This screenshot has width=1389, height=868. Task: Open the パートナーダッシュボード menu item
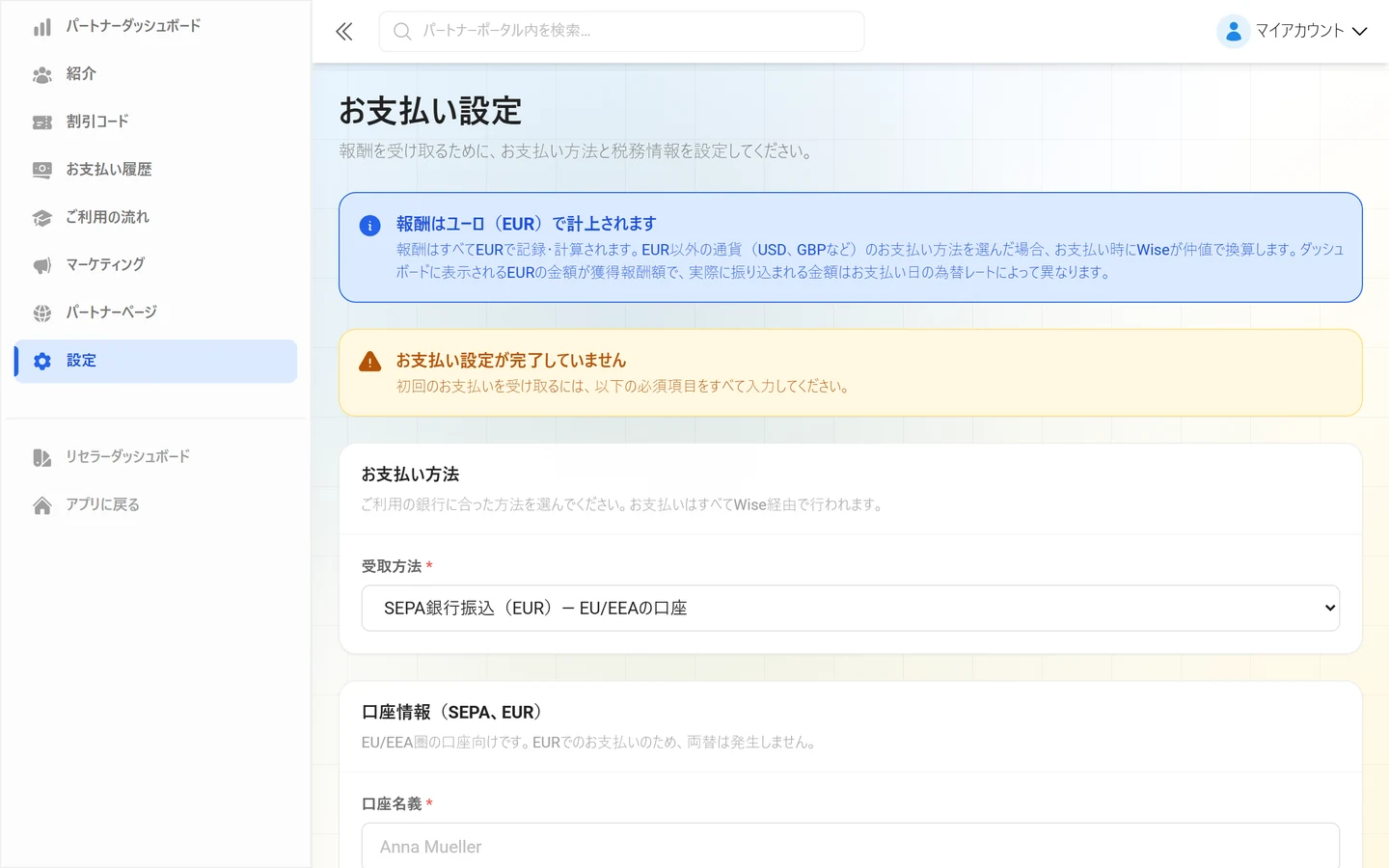pos(155,26)
